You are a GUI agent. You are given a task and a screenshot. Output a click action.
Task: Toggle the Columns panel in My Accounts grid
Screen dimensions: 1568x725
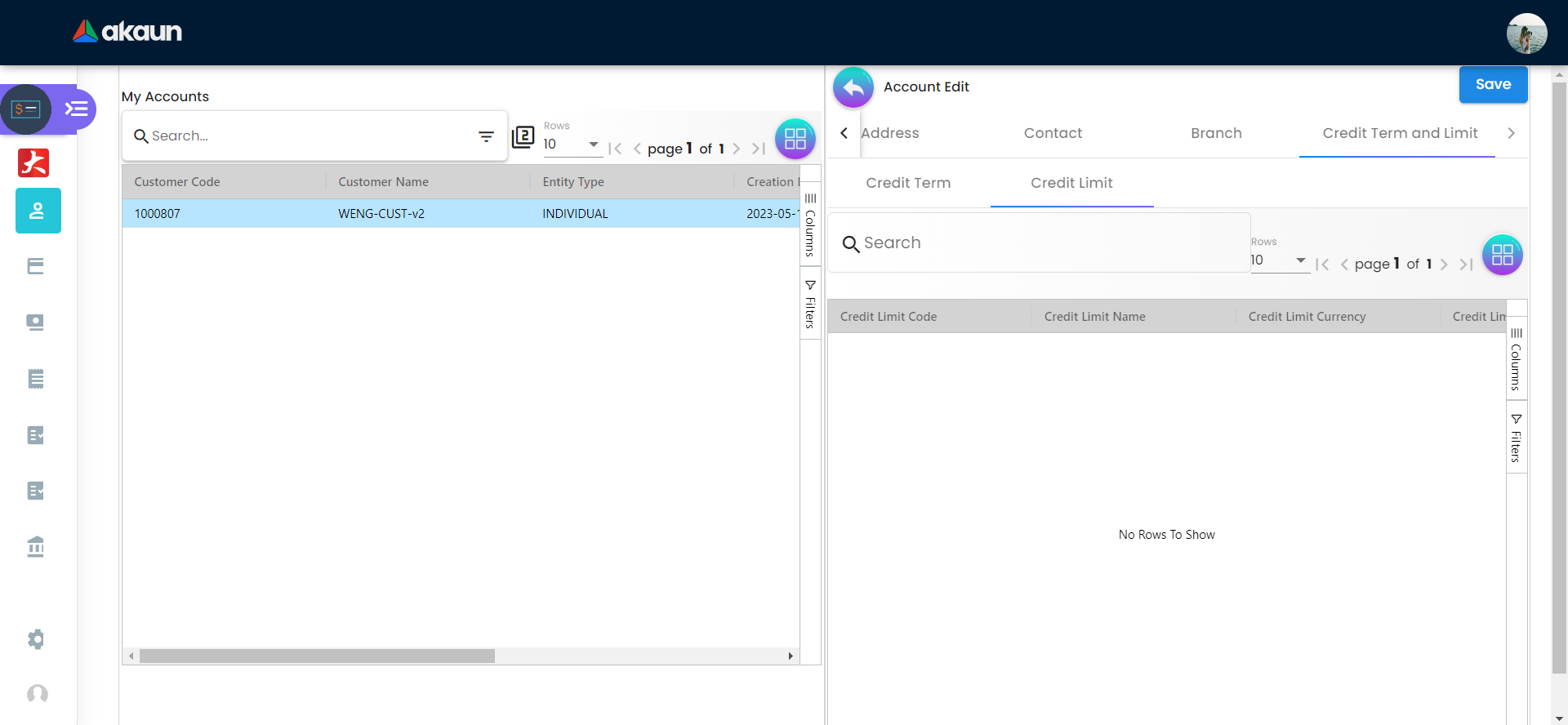(x=810, y=225)
